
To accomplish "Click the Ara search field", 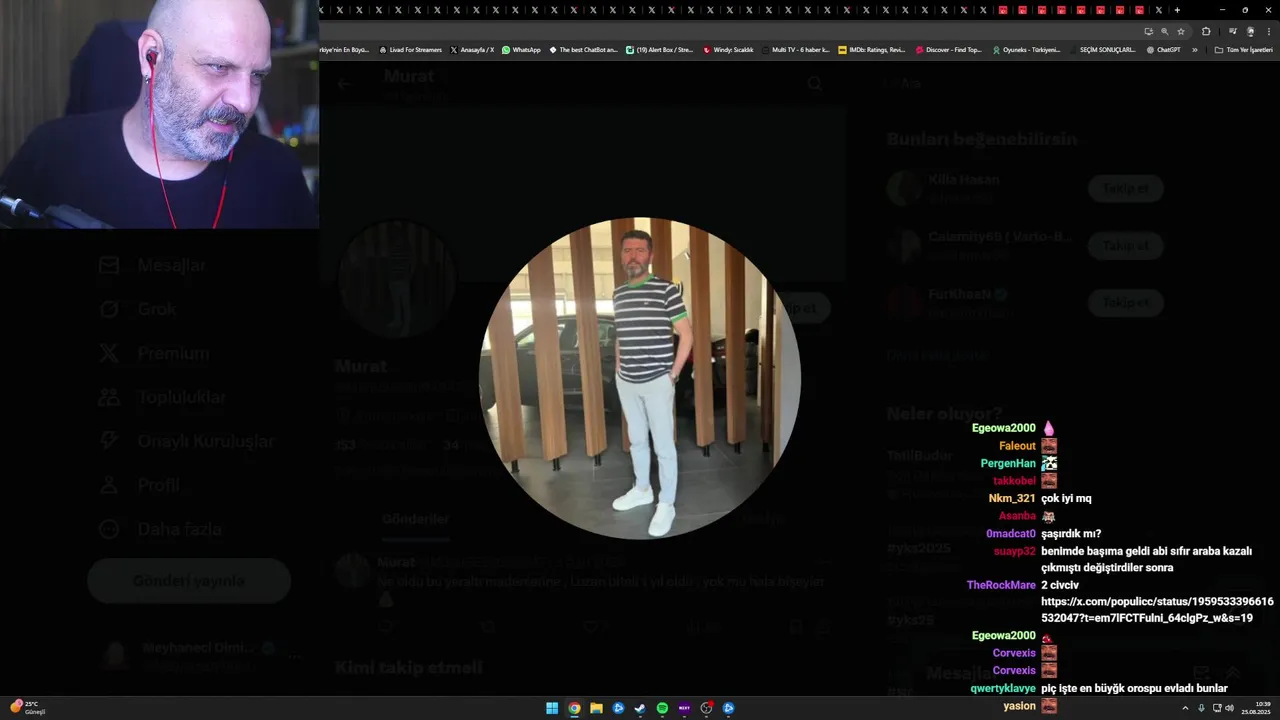I will [1025, 84].
